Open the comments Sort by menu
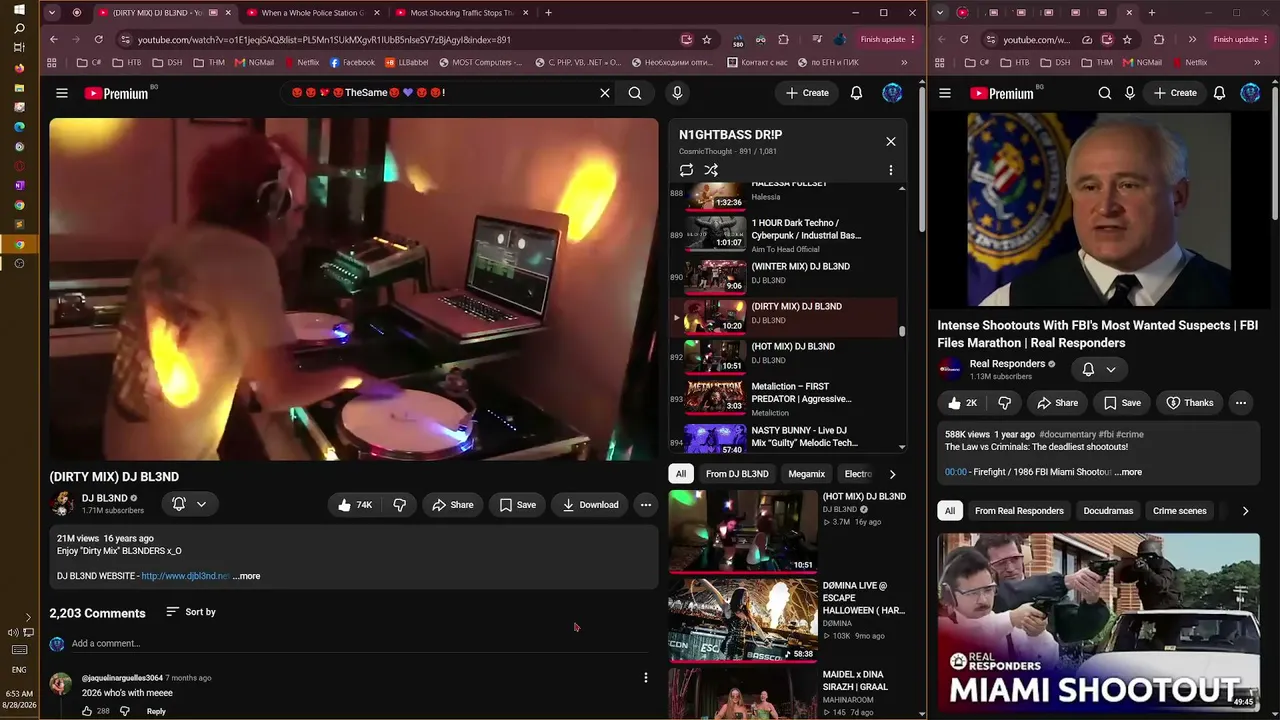This screenshot has height=720, width=1280. 191,612
